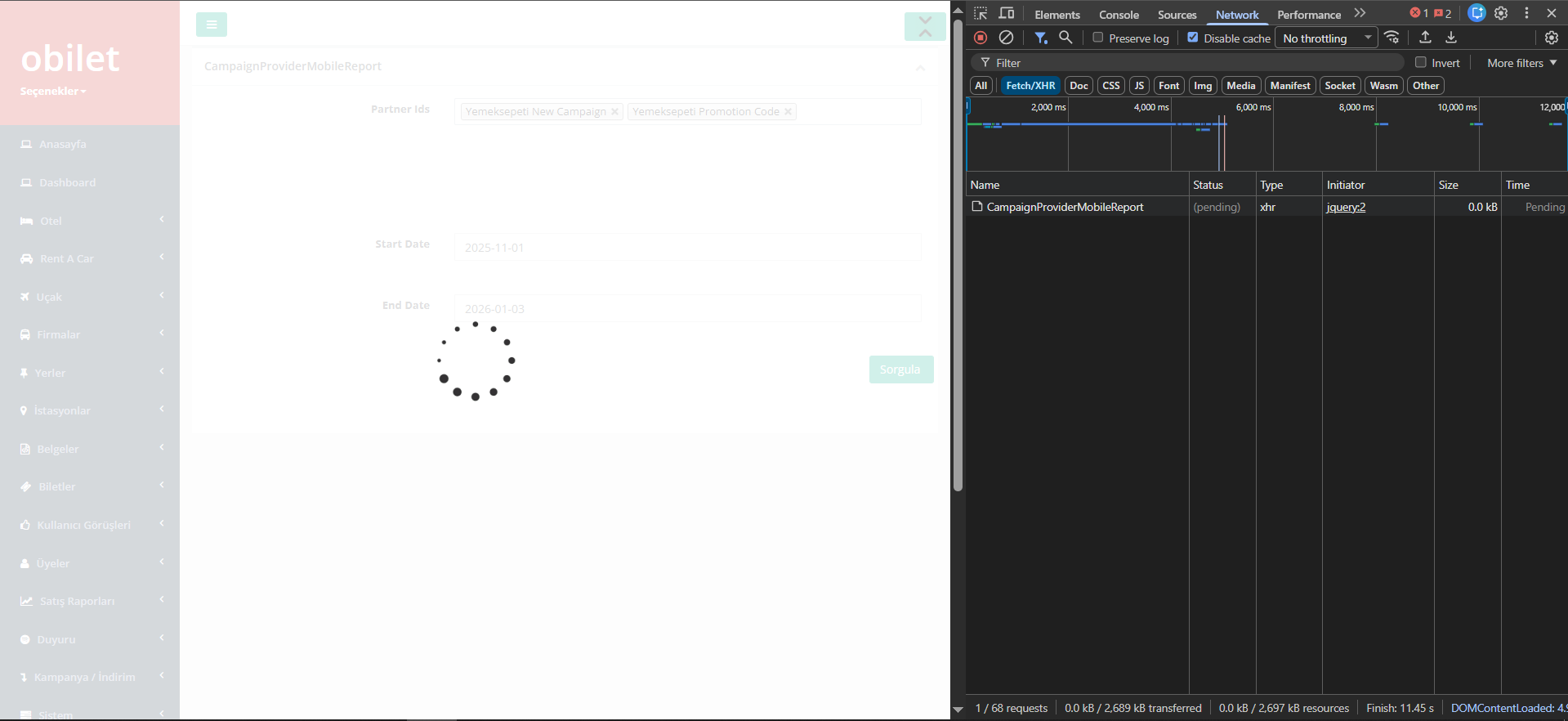Toggle the All request type filter

(981, 86)
